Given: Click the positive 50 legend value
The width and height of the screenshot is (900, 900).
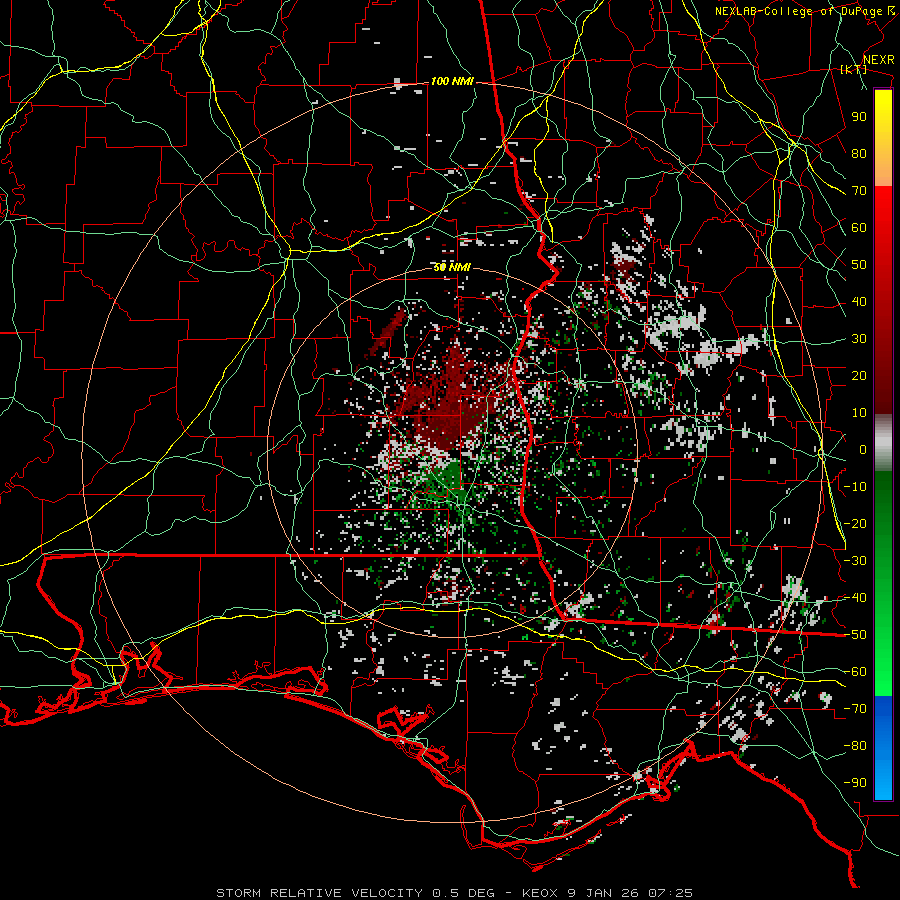Looking at the screenshot, I should coord(859,265).
